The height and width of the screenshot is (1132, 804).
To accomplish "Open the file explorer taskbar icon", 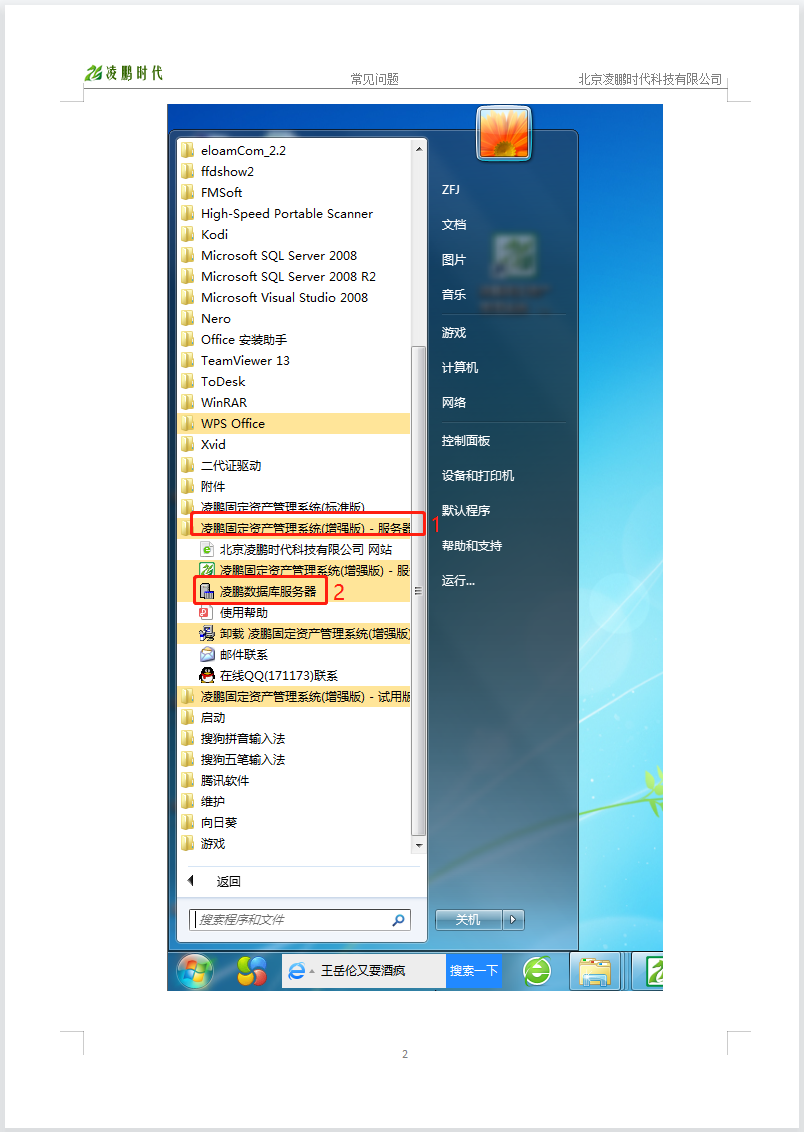I will point(595,972).
